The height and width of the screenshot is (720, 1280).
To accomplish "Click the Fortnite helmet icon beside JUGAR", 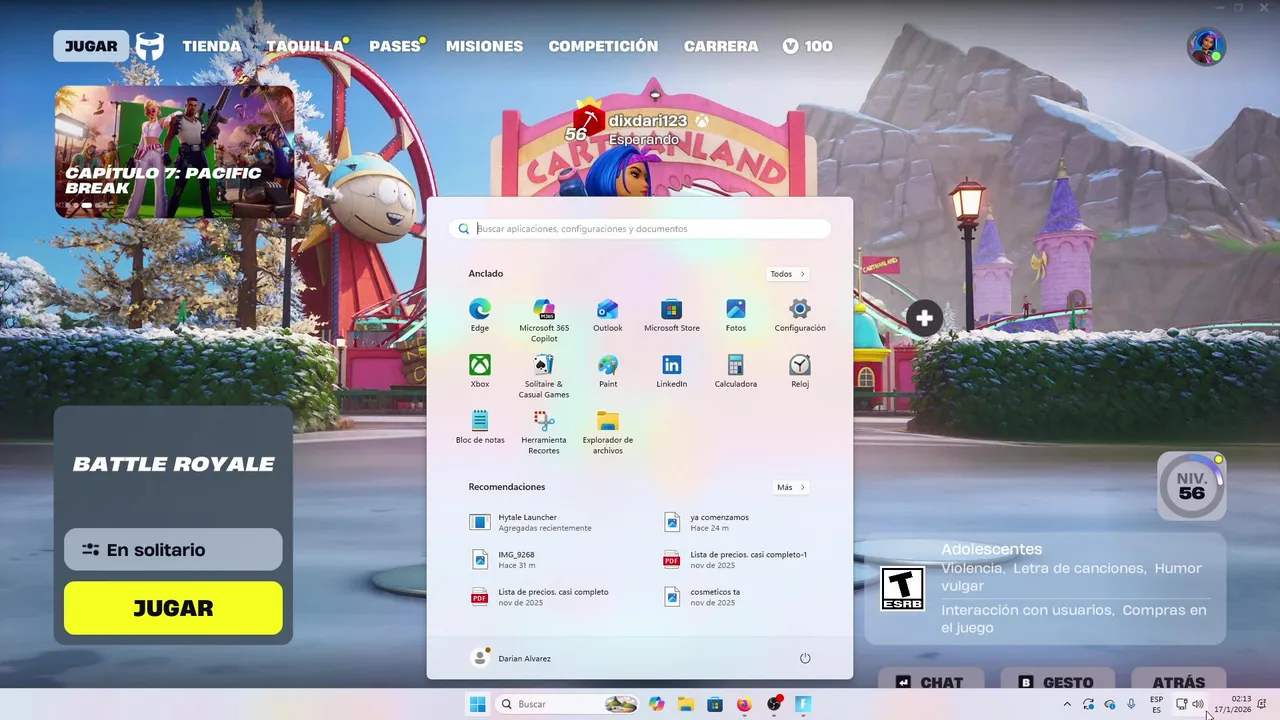I will pyautogui.click(x=150, y=46).
